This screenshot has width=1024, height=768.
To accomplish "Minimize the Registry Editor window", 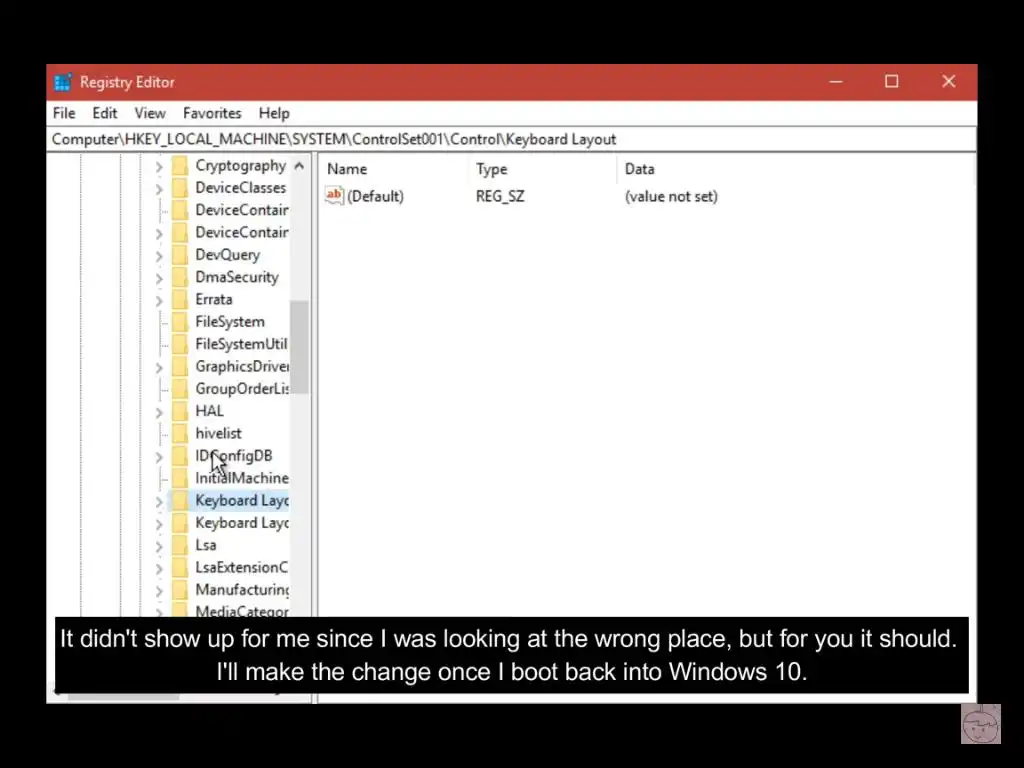I will [x=836, y=82].
